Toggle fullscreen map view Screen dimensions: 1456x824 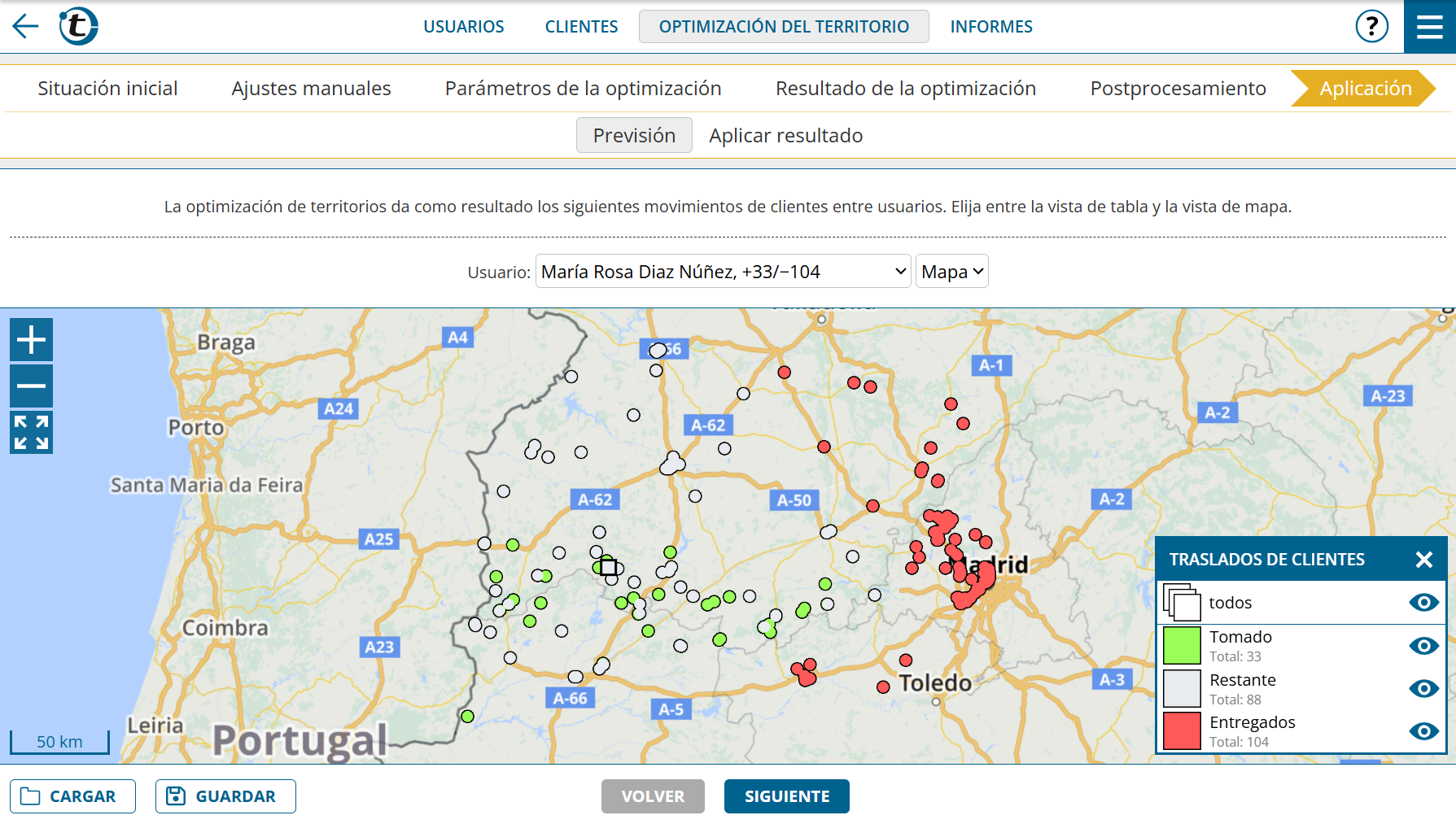pyautogui.click(x=31, y=432)
